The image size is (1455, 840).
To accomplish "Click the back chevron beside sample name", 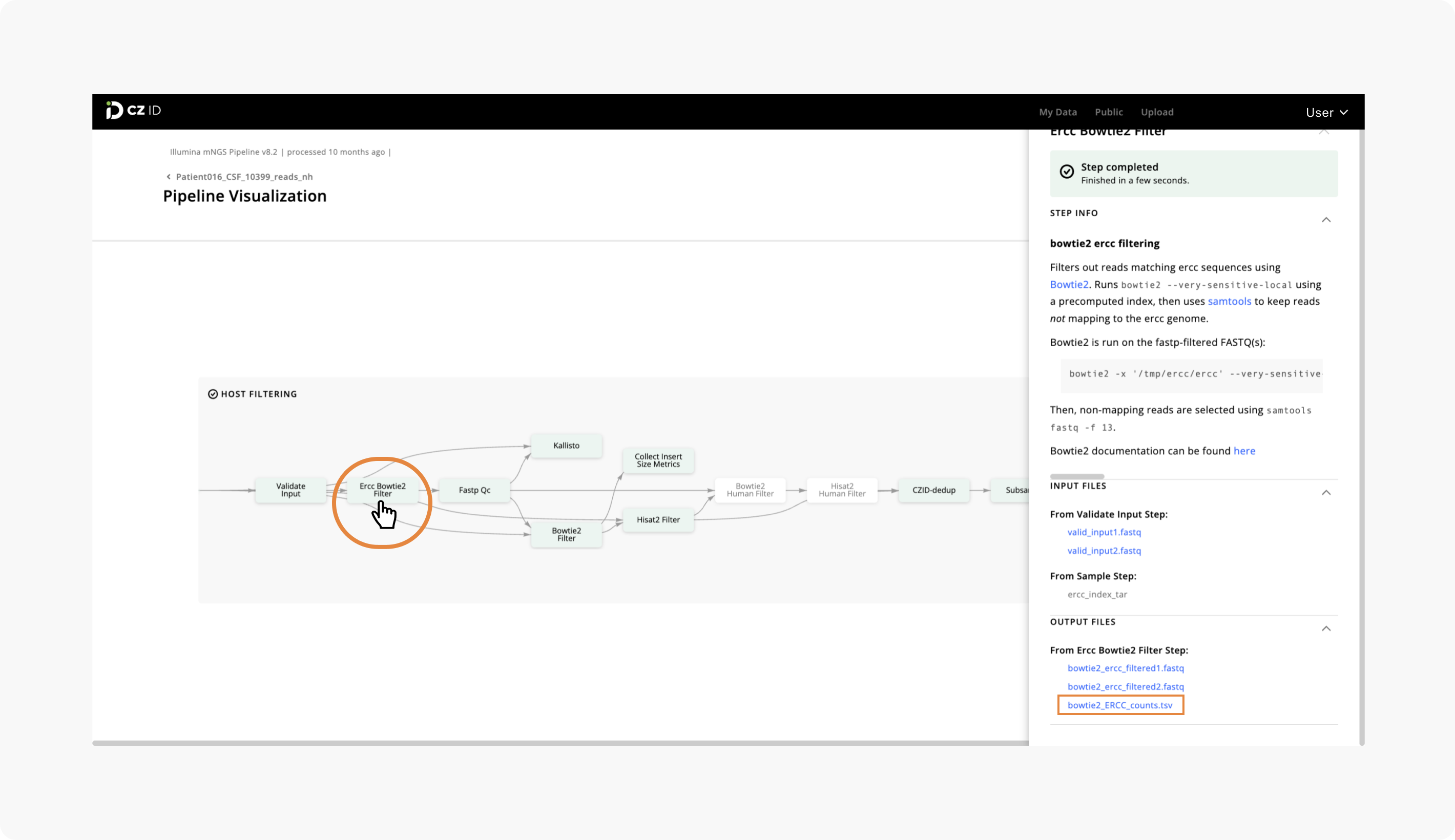I will tap(169, 177).
